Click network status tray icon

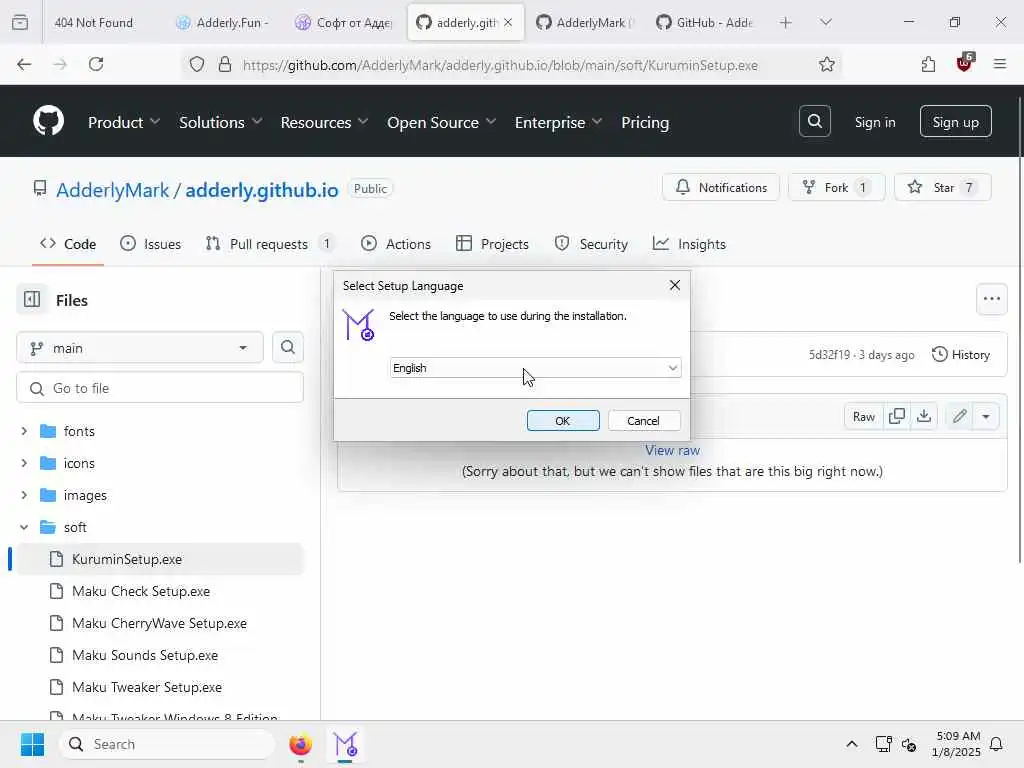pos(883,744)
